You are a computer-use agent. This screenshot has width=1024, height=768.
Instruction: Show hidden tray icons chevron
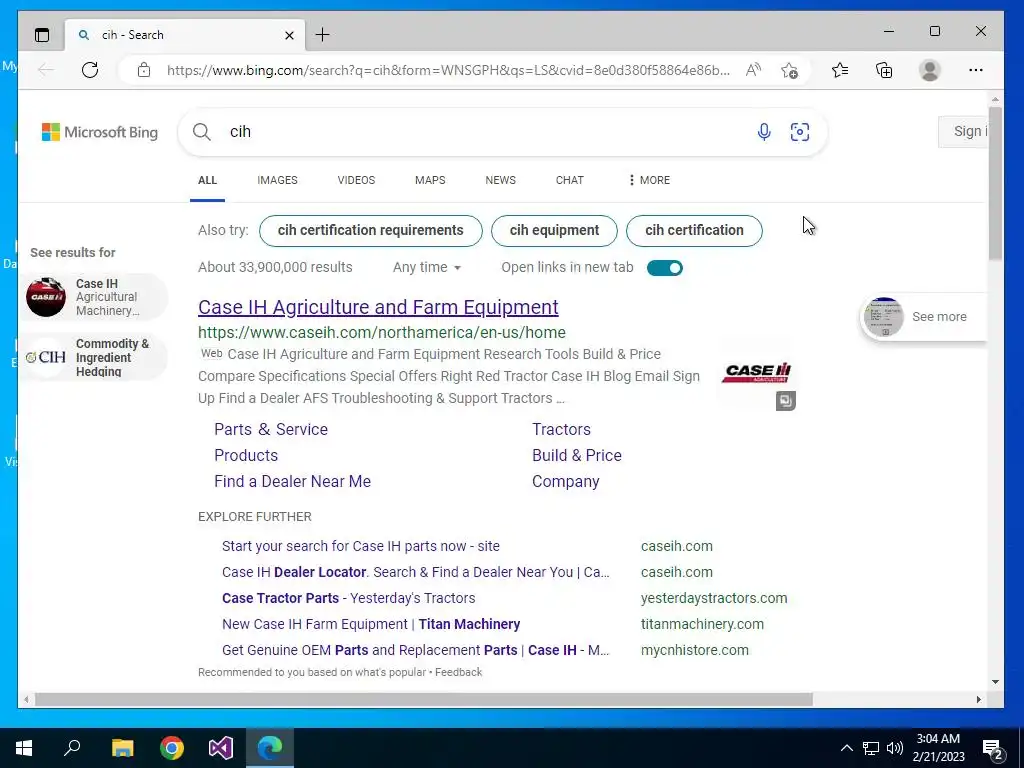[846, 748]
